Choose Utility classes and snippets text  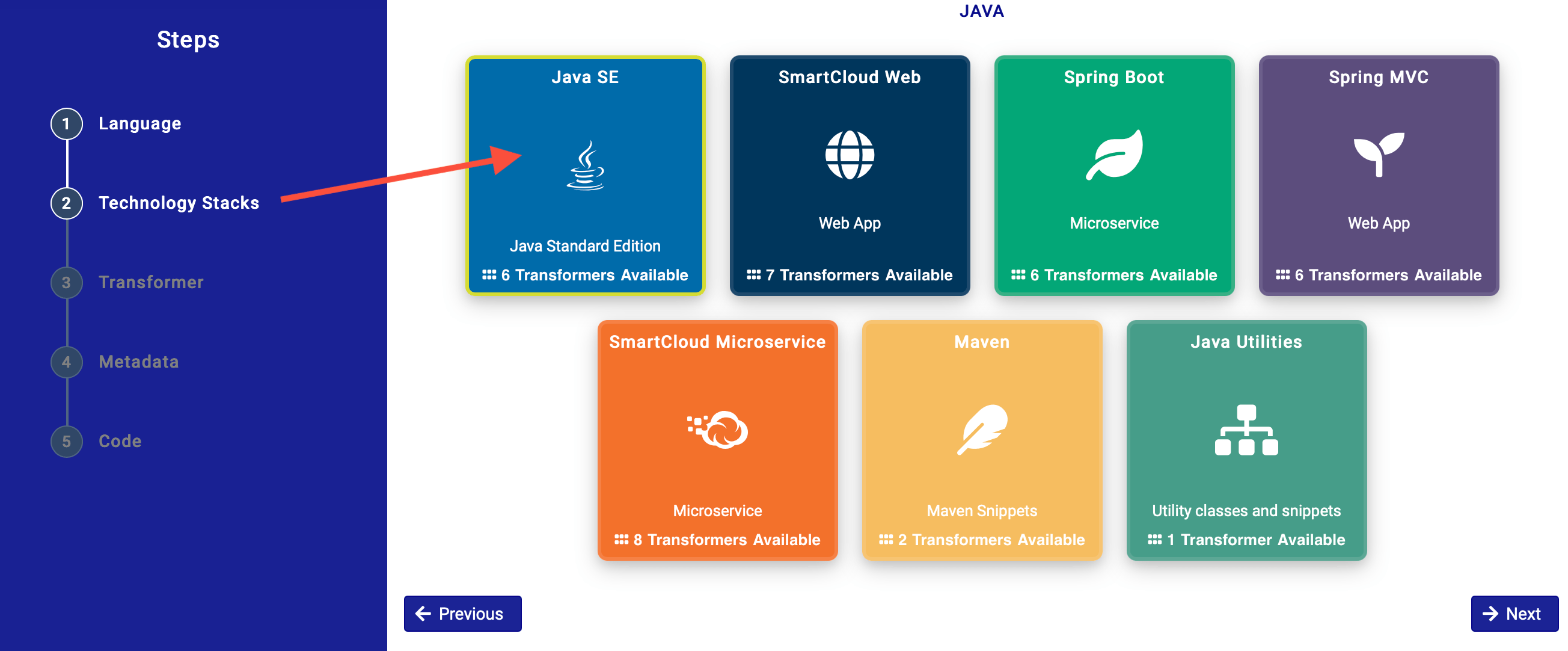point(1246,510)
